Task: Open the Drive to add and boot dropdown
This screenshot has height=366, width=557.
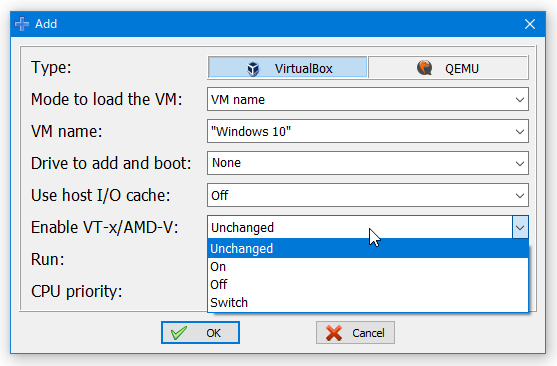Action: click(x=368, y=163)
